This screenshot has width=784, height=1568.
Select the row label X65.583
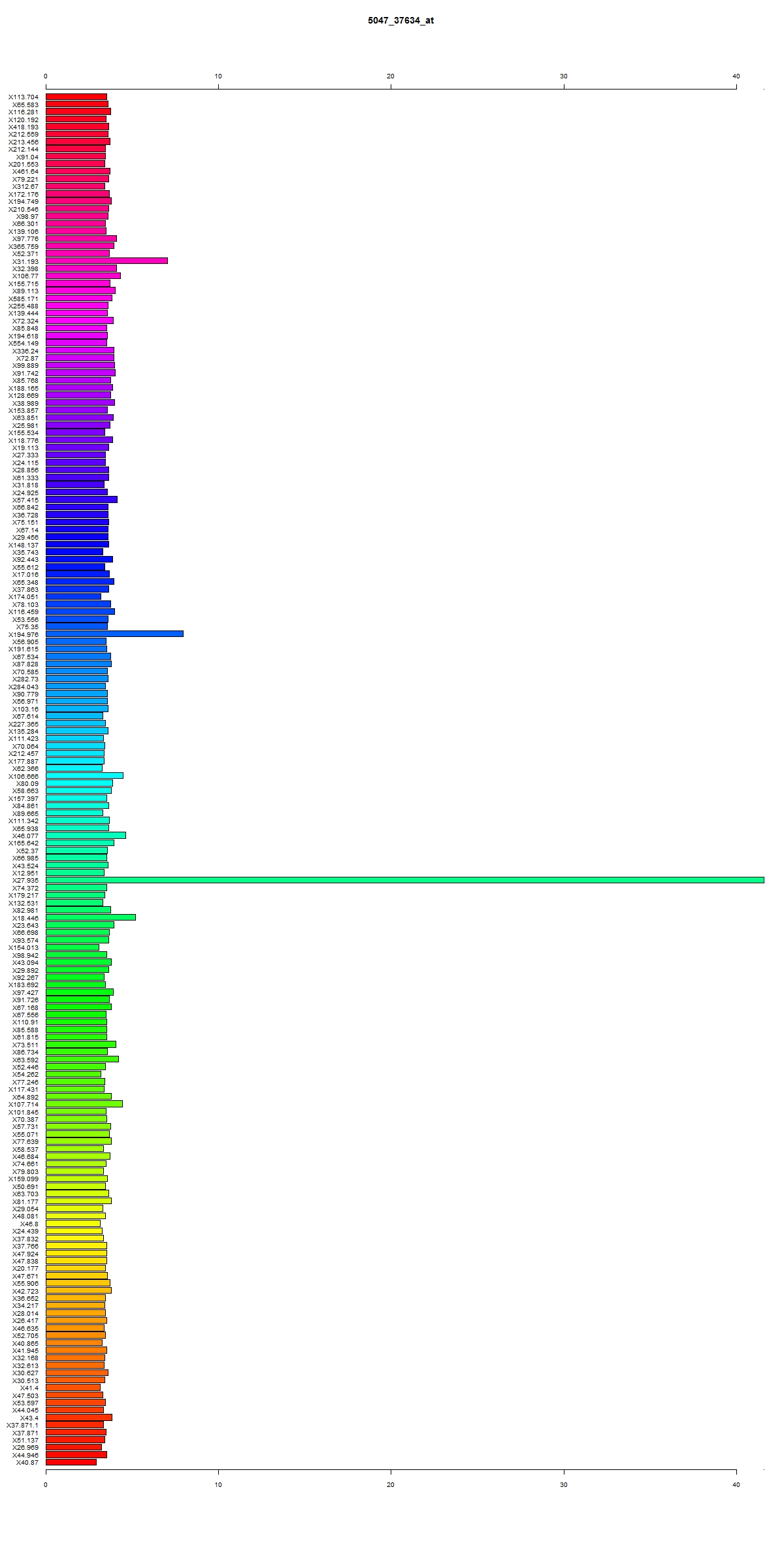(25, 105)
